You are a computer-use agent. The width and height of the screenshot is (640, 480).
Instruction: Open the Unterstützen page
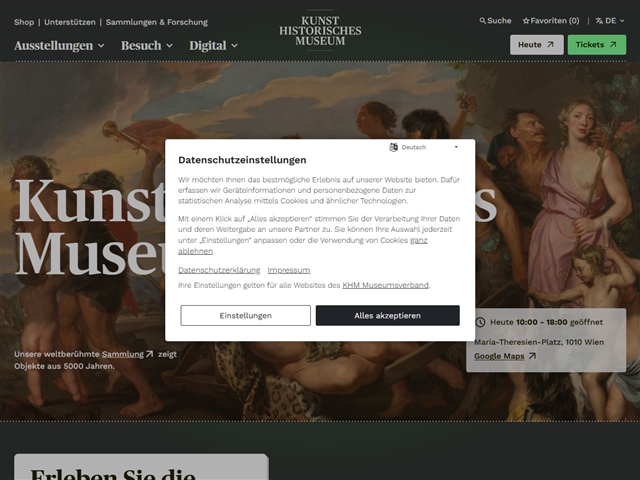[x=70, y=22]
